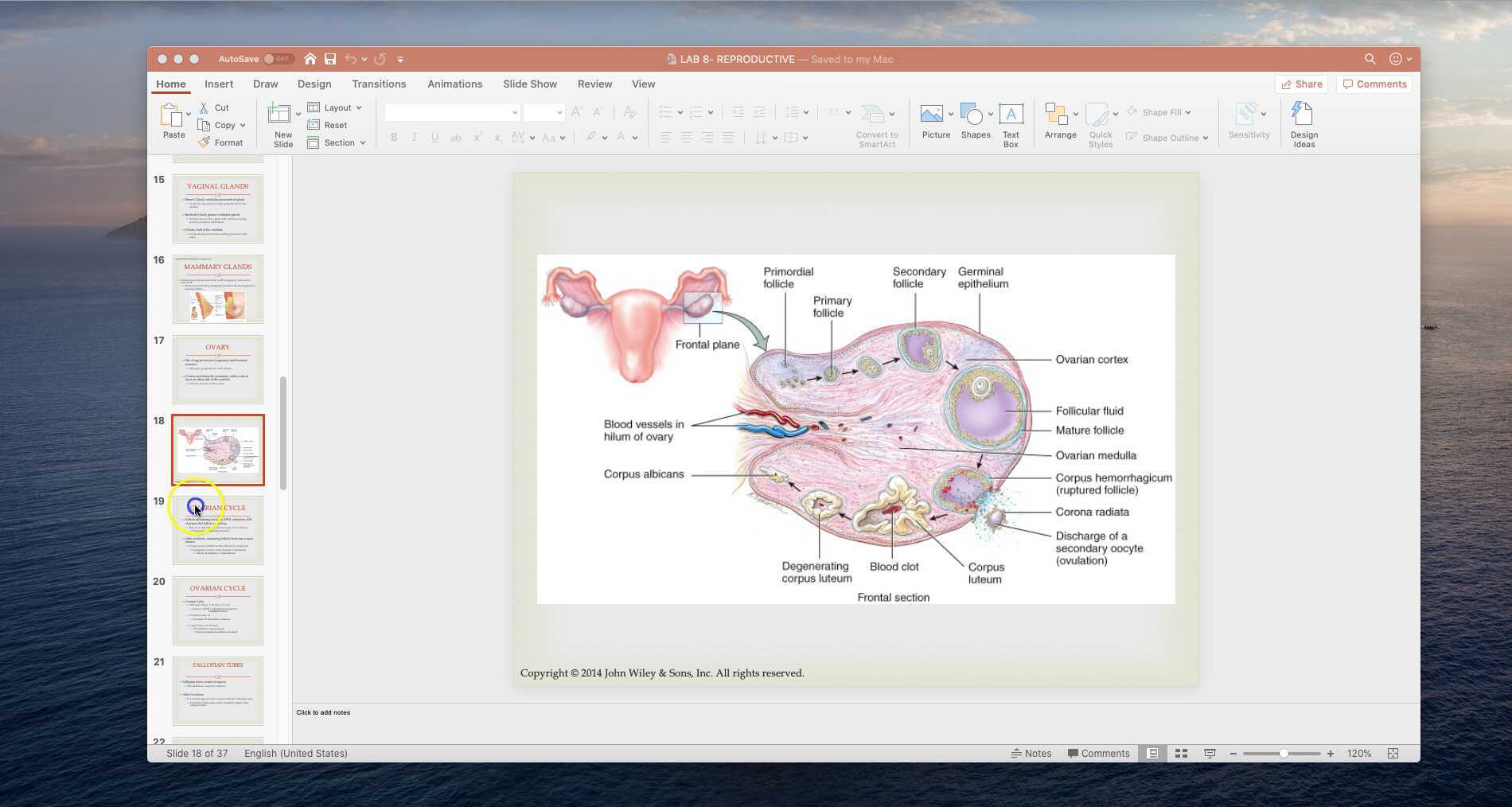Toggle the Notes pane in status bar
The width and height of the screenshot is (1512, 807).
(1031, 754)
